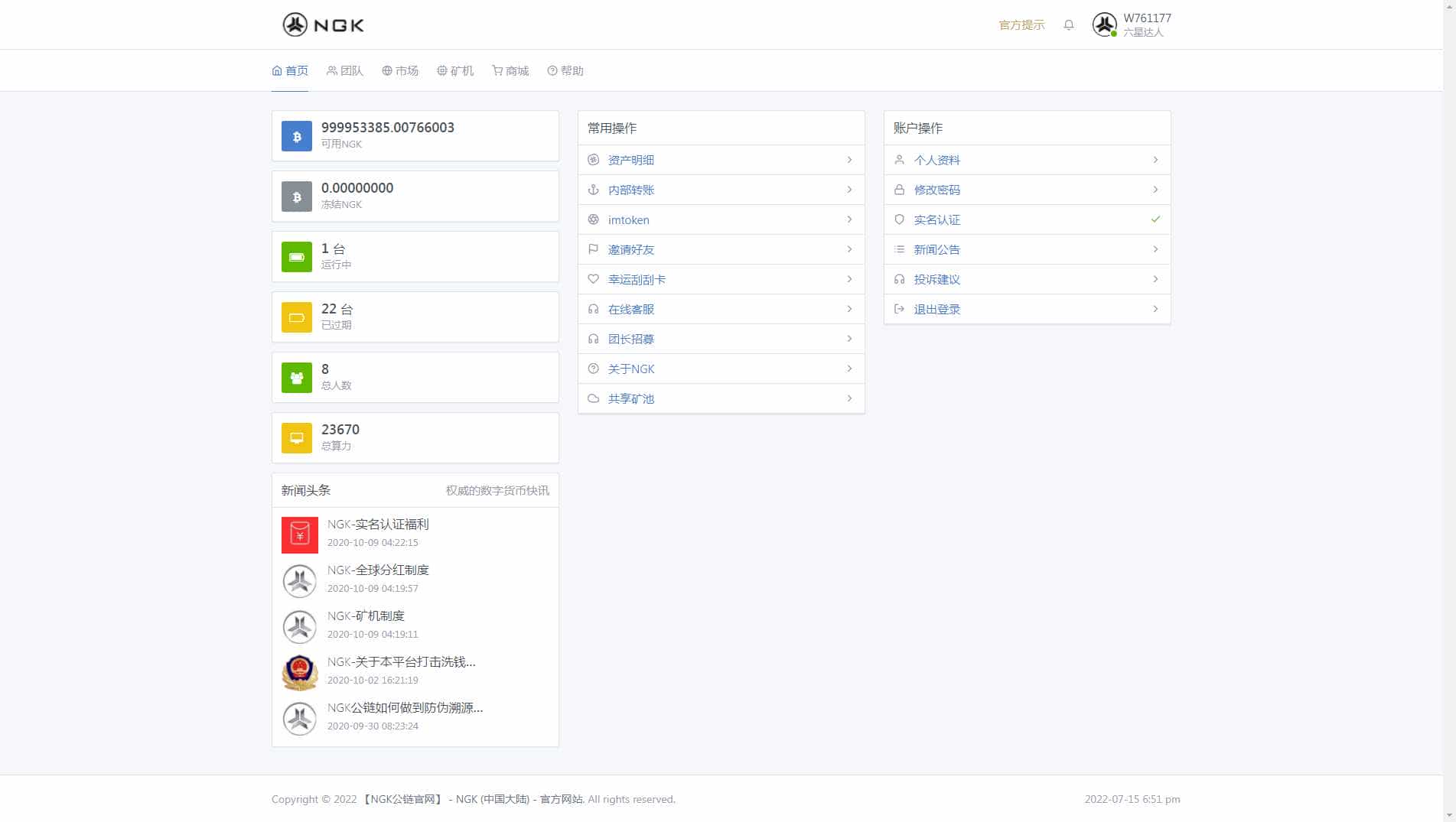
Task: Click the yellow expired miners icon
Action: pyautogui.click(x=297, y=317)
